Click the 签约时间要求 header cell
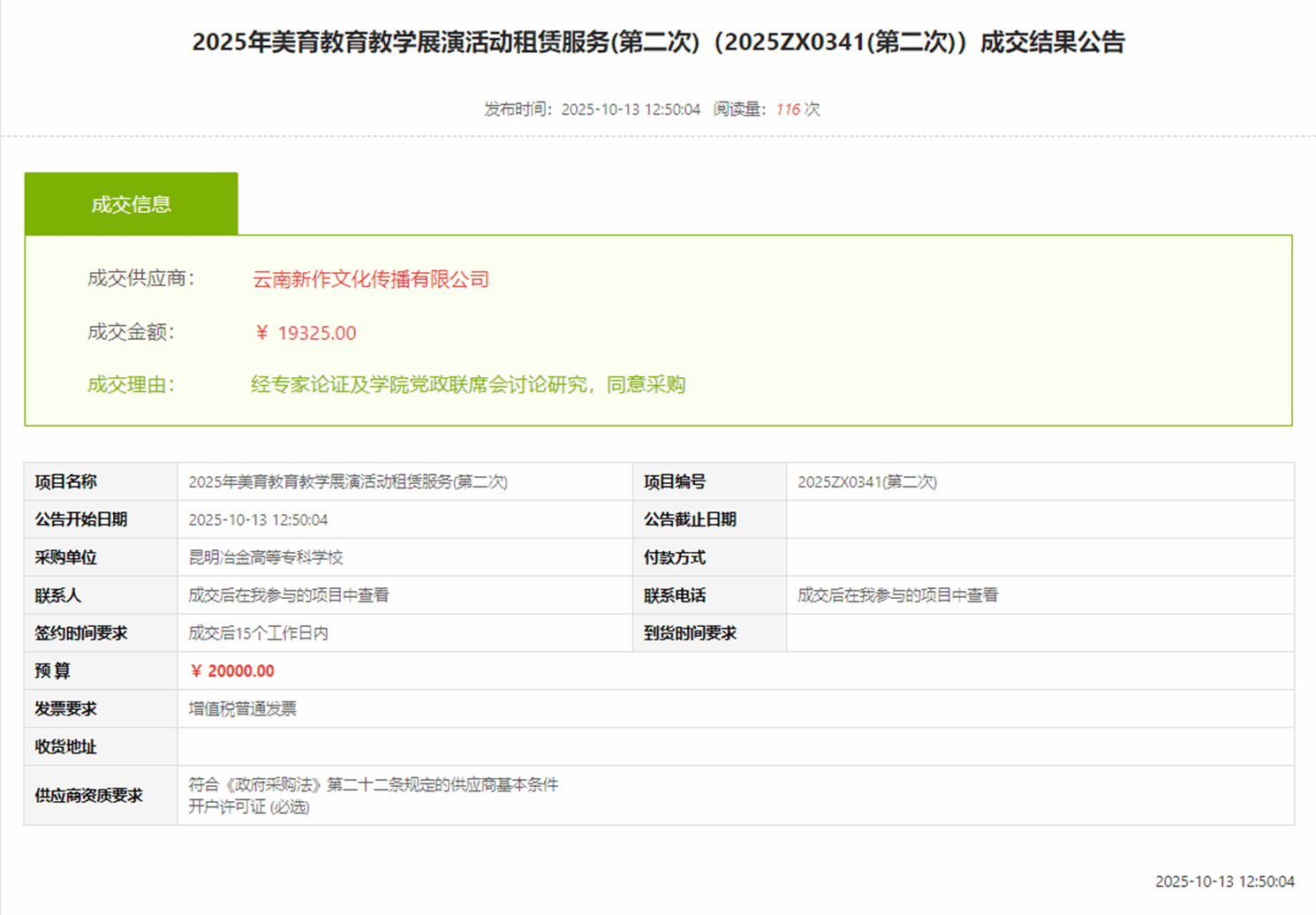Viewport: 1316px width, 915px height. click(101, 634)
